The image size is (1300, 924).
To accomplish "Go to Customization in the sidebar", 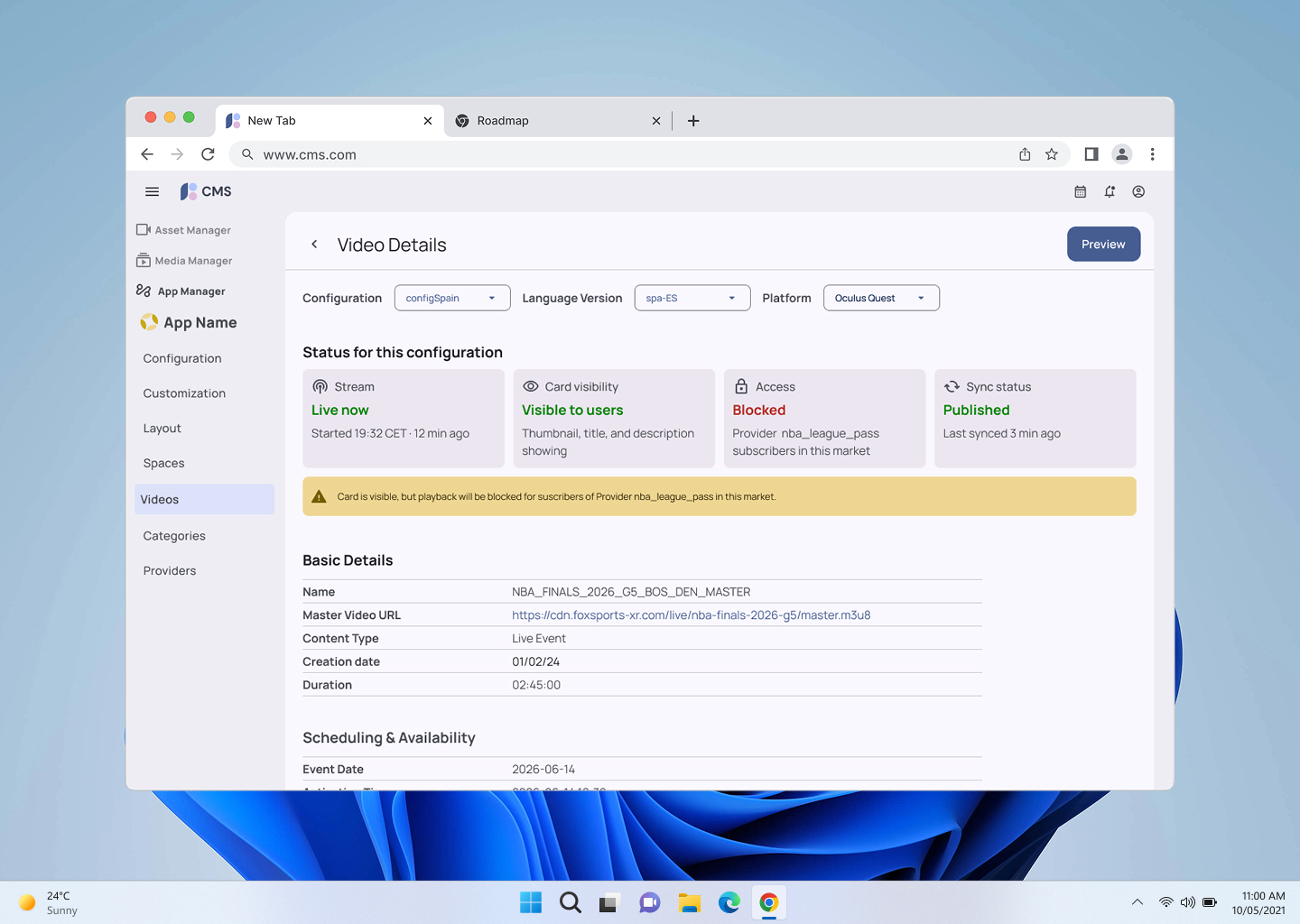I will 184,393.
